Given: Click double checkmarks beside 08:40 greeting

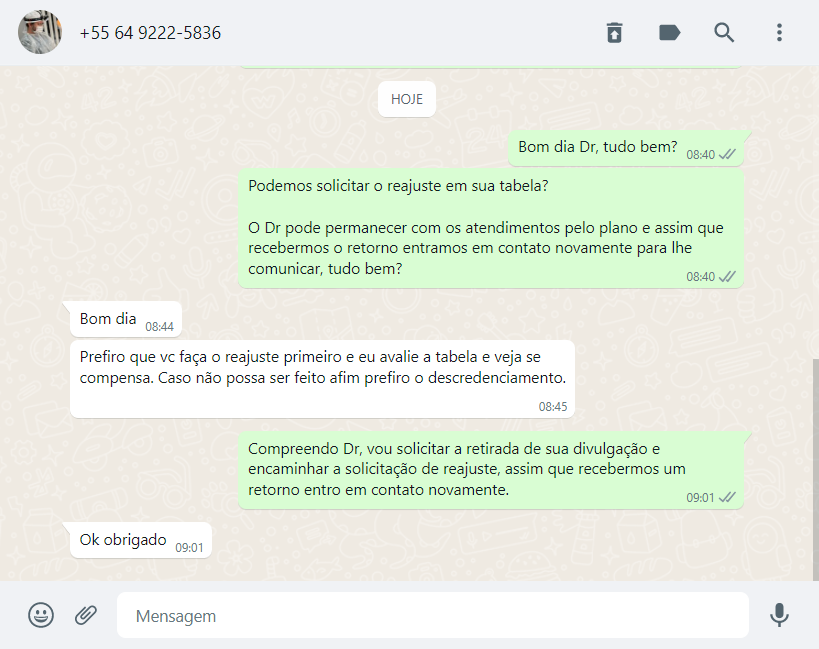Looking at the screenshot, I should point(727,155).
